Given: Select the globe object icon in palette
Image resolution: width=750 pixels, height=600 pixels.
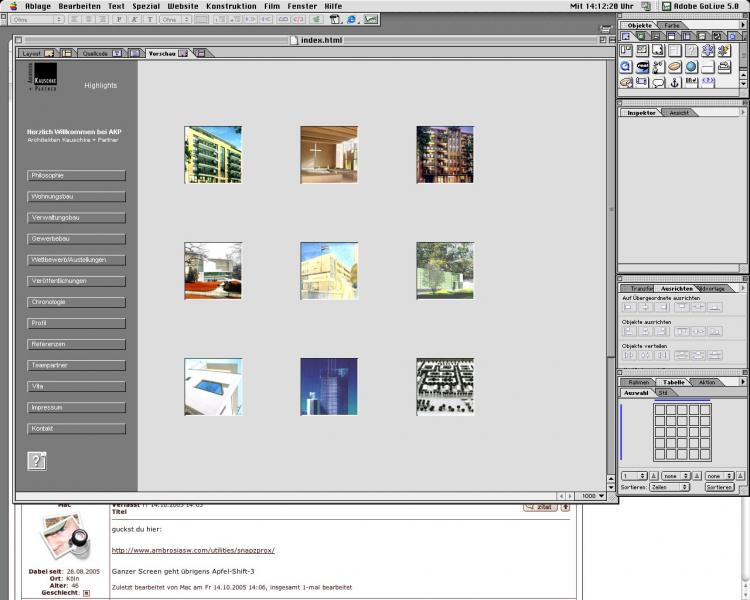Looking at the screenshot, I should pyautogui.click(x=691, y=67).
